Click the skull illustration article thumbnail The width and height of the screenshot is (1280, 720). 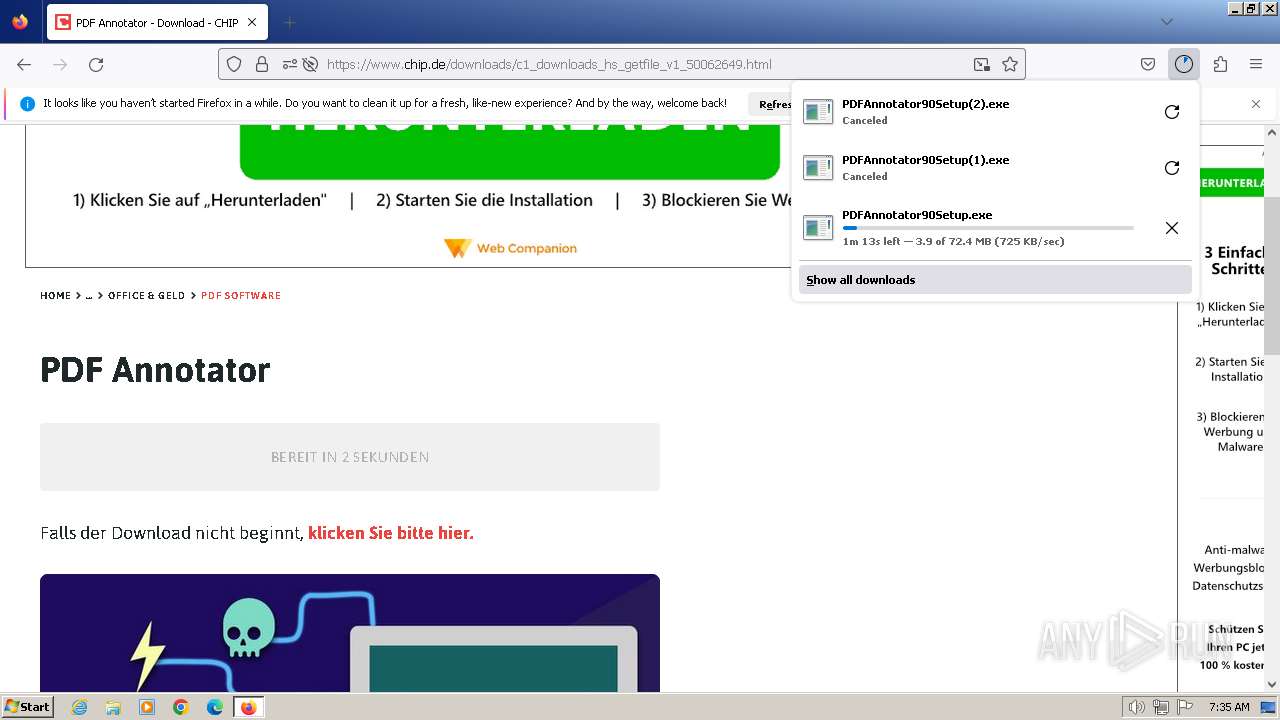pyautogui.click(x=350, y=633)
